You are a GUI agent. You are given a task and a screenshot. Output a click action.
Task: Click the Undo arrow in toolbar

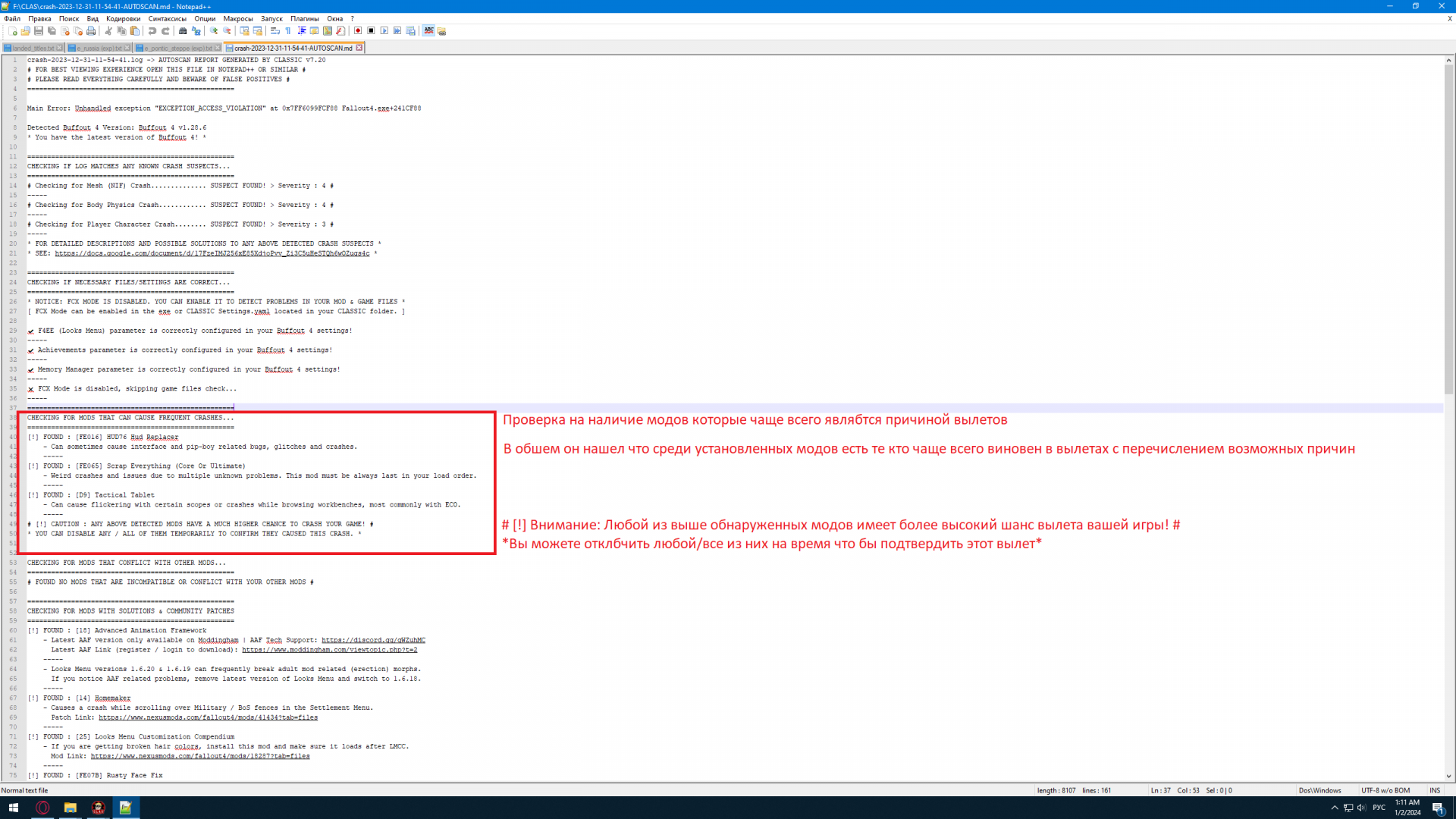[152, 31]
